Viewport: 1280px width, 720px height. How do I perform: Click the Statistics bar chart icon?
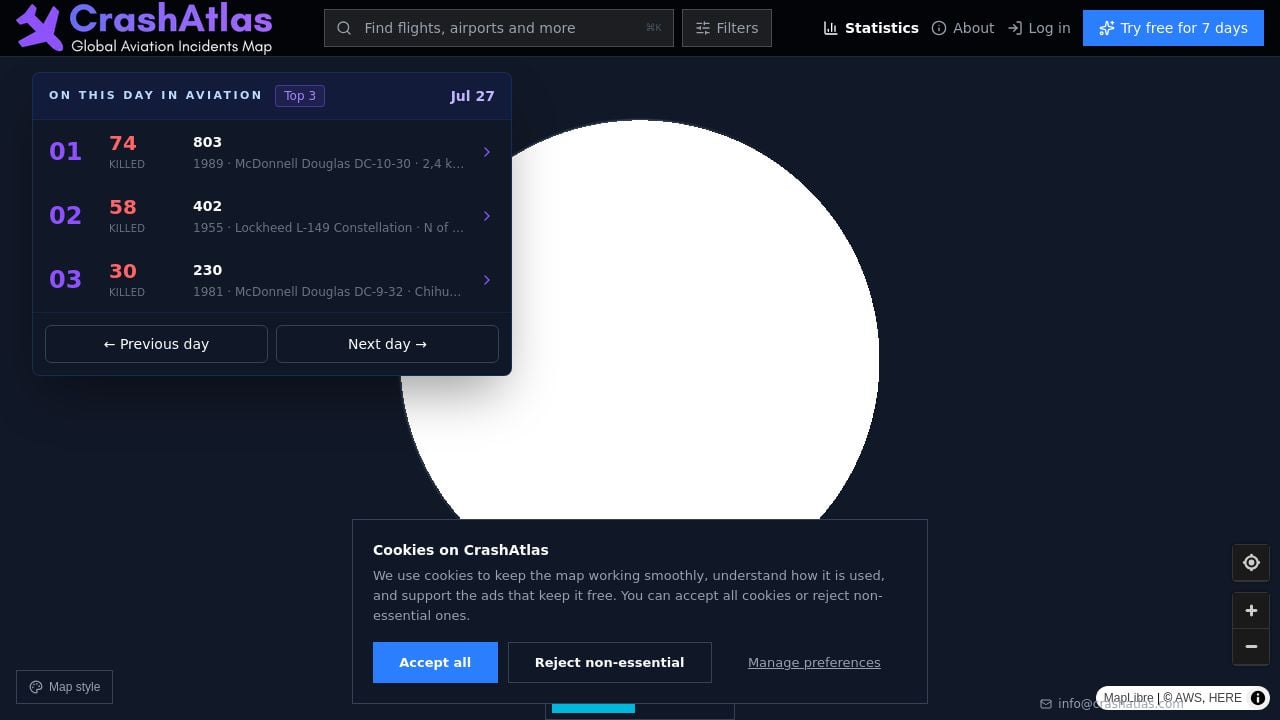click(830, 28)
